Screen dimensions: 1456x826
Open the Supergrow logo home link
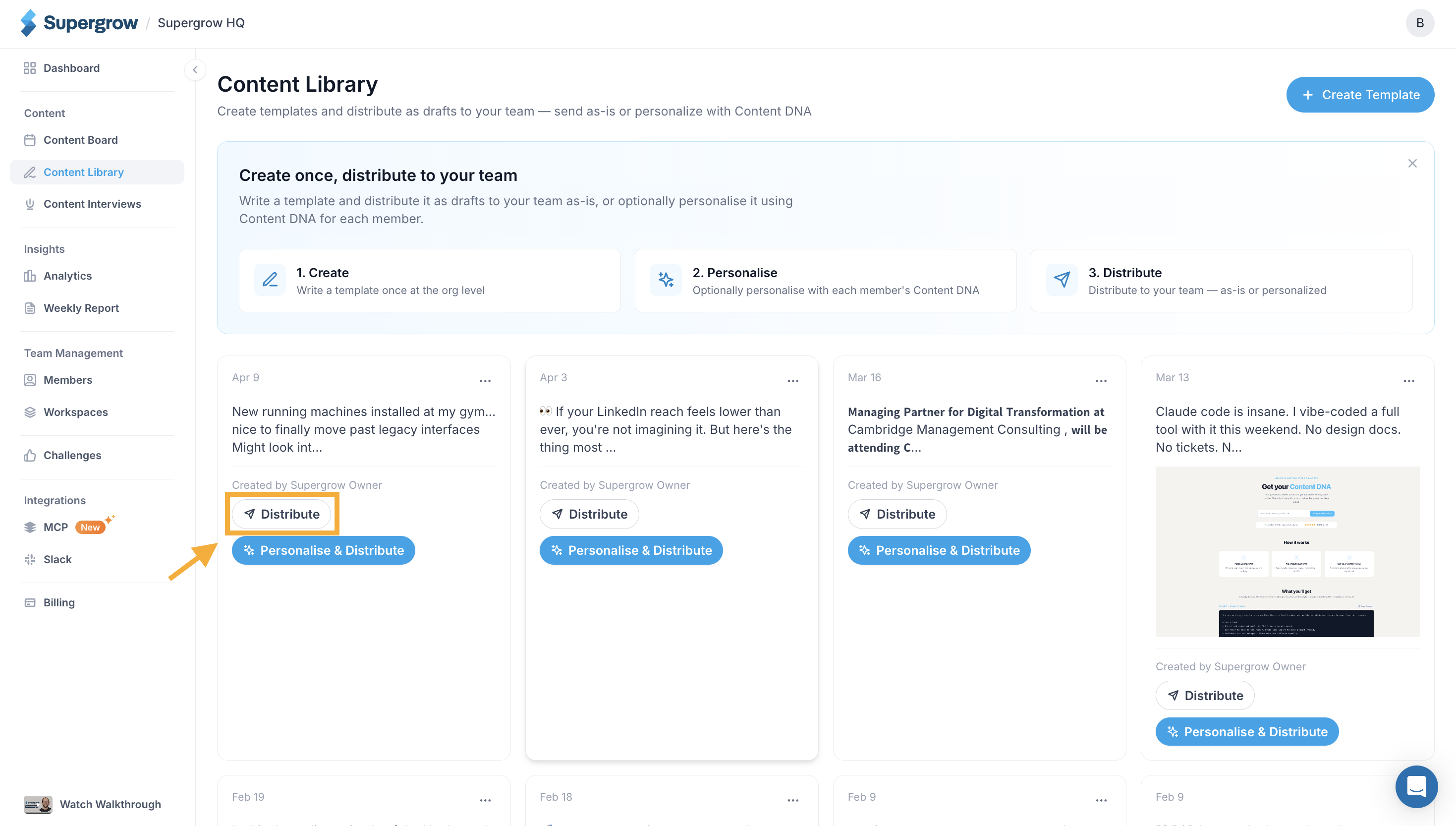[x=79, y=23]
